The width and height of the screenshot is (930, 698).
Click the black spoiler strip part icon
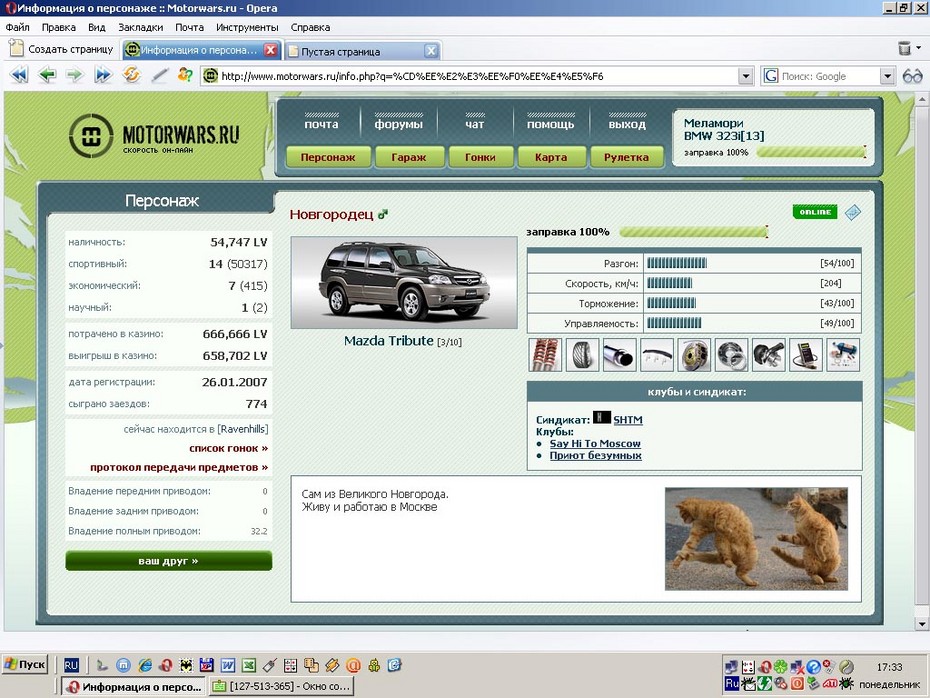coord(657,355)
